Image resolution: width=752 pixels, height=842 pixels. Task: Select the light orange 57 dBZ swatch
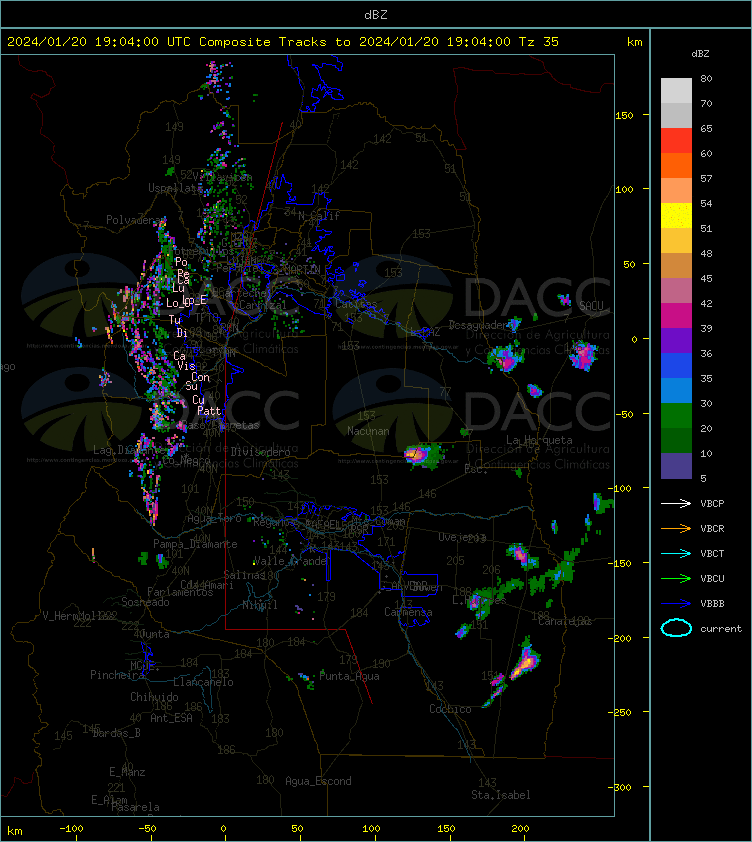(x=676, y=190)
